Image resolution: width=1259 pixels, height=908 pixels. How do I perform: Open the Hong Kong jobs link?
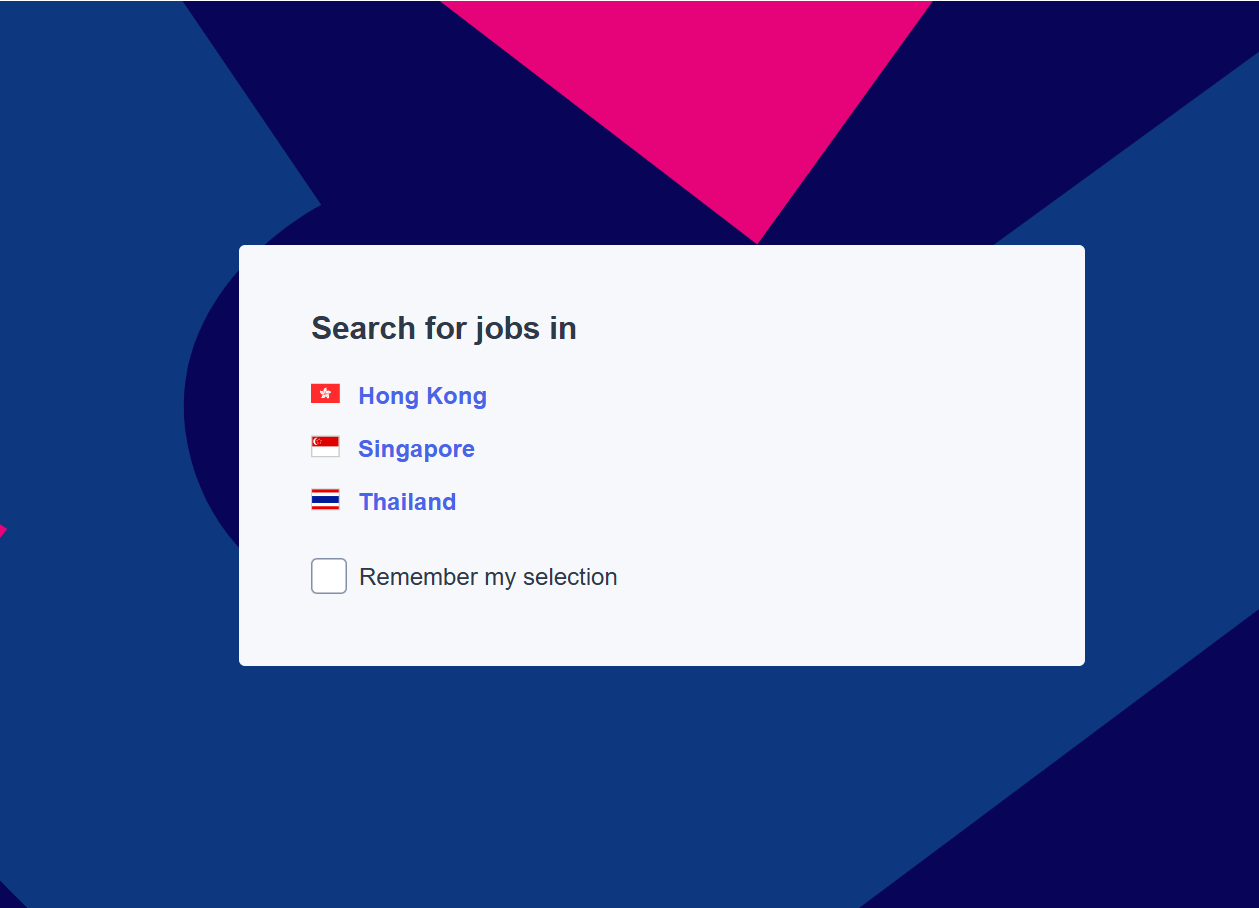(422, 396)
